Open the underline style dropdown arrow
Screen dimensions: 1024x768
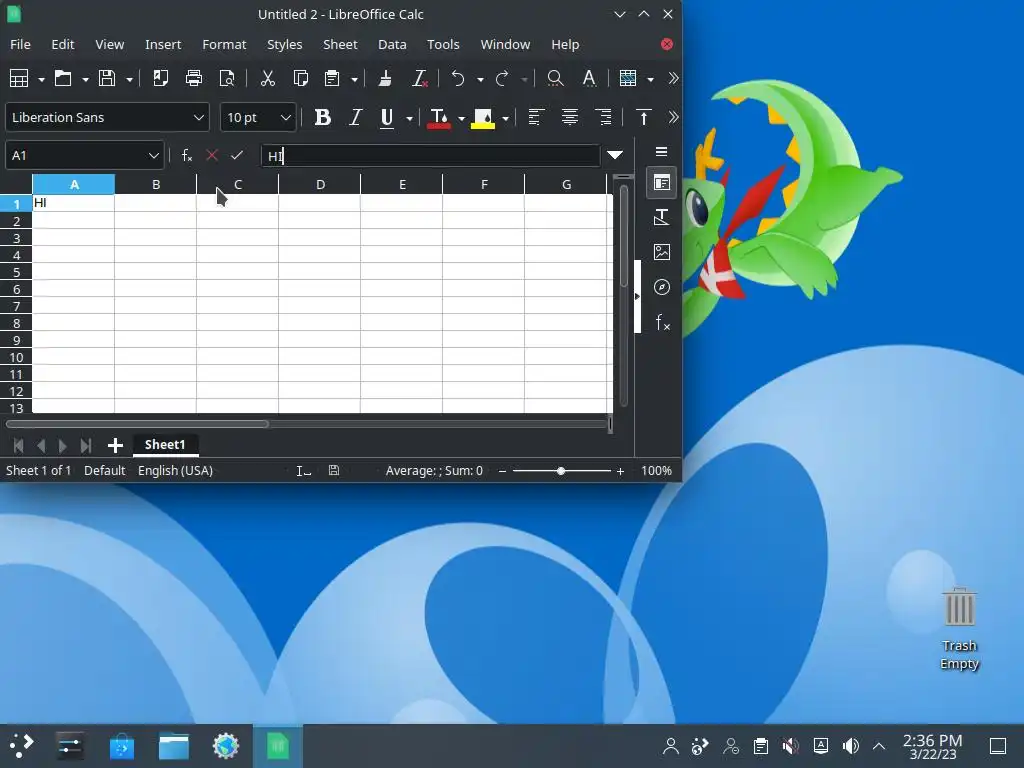pyautogui.click(x=409, y=118)
